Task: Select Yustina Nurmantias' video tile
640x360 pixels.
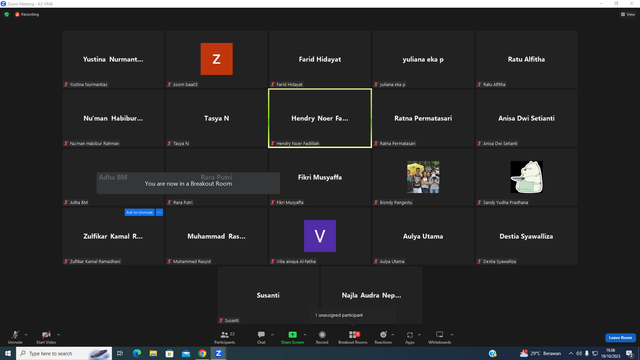Action: 113,59
